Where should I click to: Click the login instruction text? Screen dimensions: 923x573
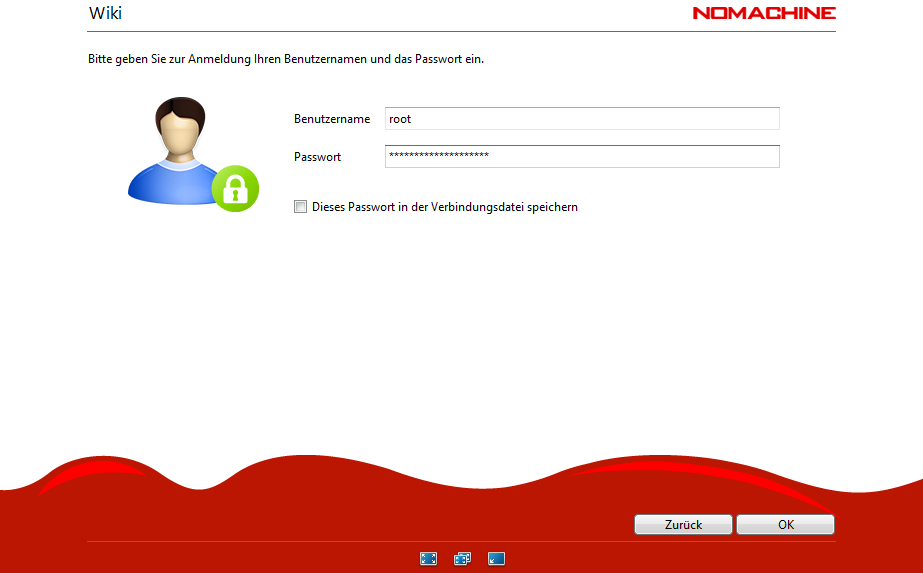pos(286,59)
